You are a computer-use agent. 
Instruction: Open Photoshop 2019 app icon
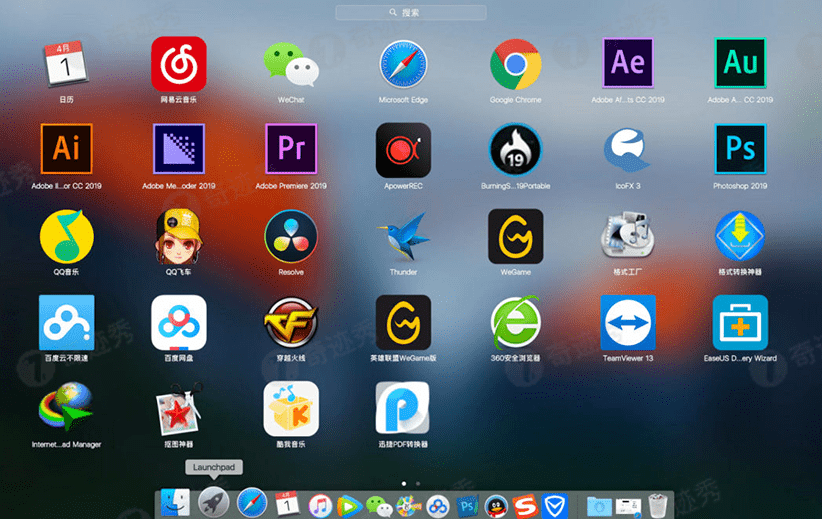pos(740,149)
